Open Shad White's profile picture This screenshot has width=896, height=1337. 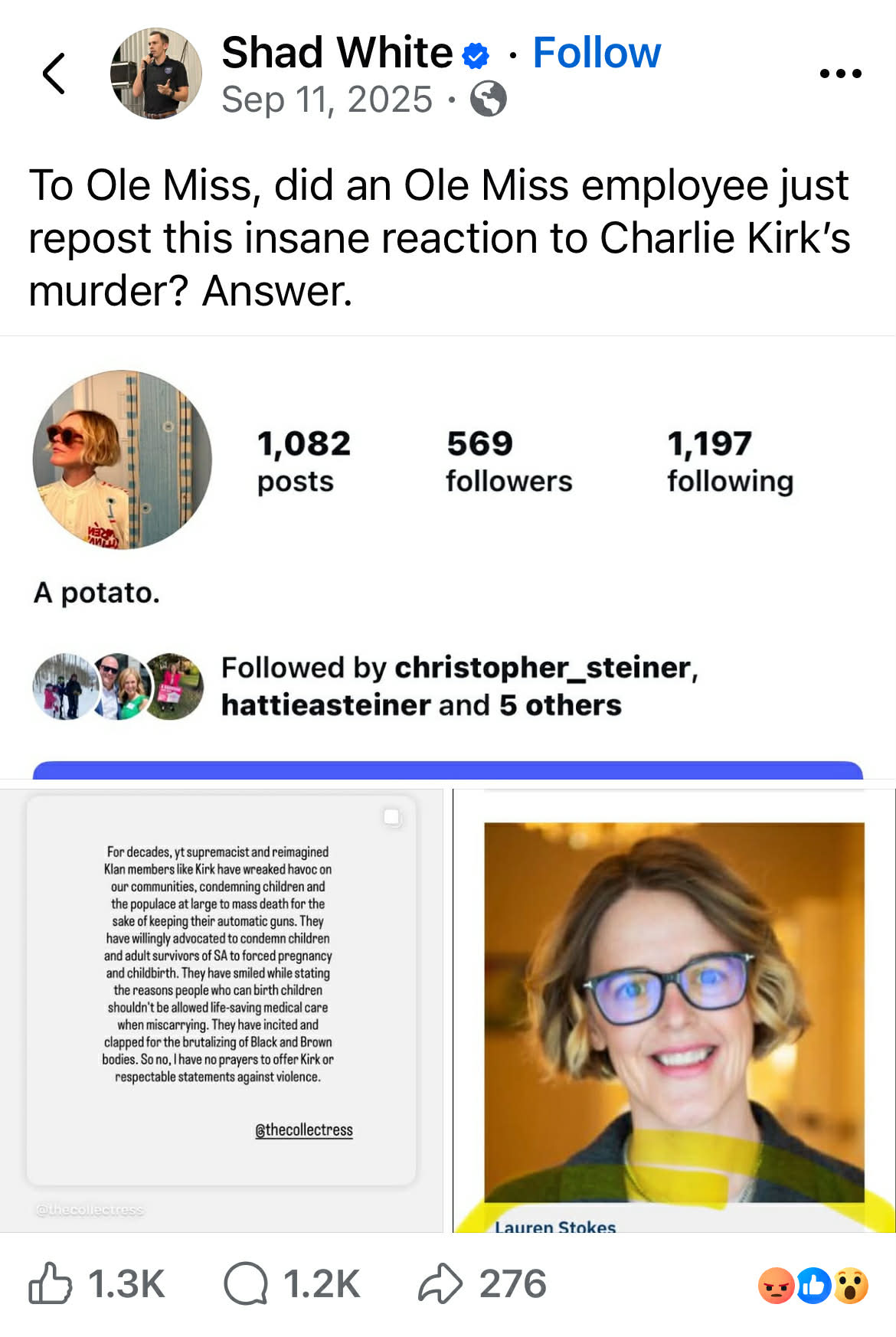pyautogui.click(x=156, y=74)
